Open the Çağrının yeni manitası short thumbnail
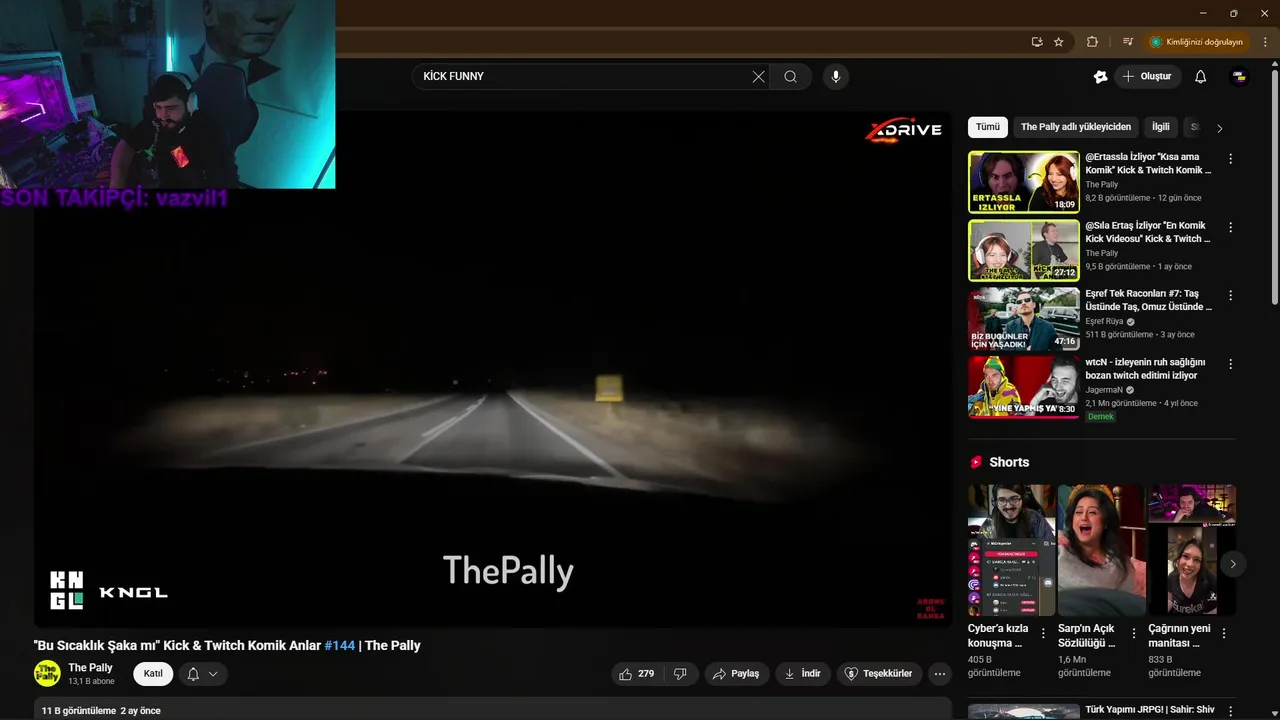The height and width of the screenshot is (720, 1280). (x=1191, y=550)
